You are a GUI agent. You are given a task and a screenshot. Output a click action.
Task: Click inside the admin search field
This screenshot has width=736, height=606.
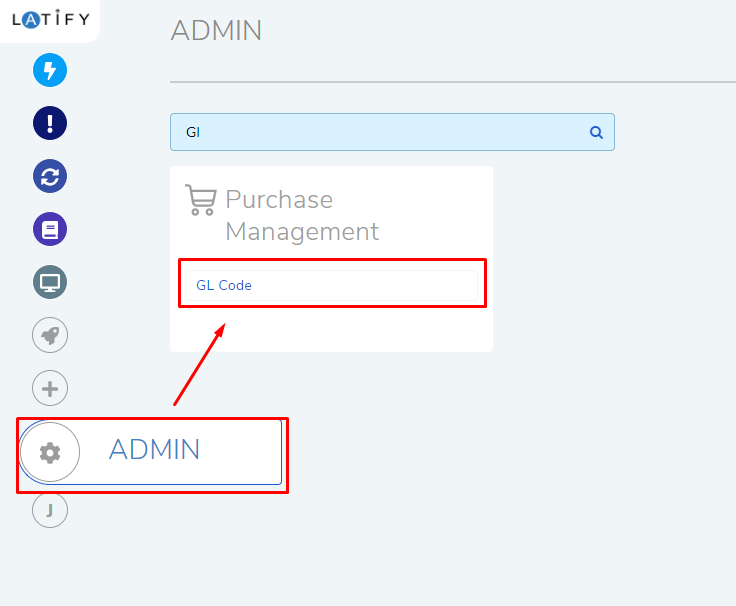point(392,132)
